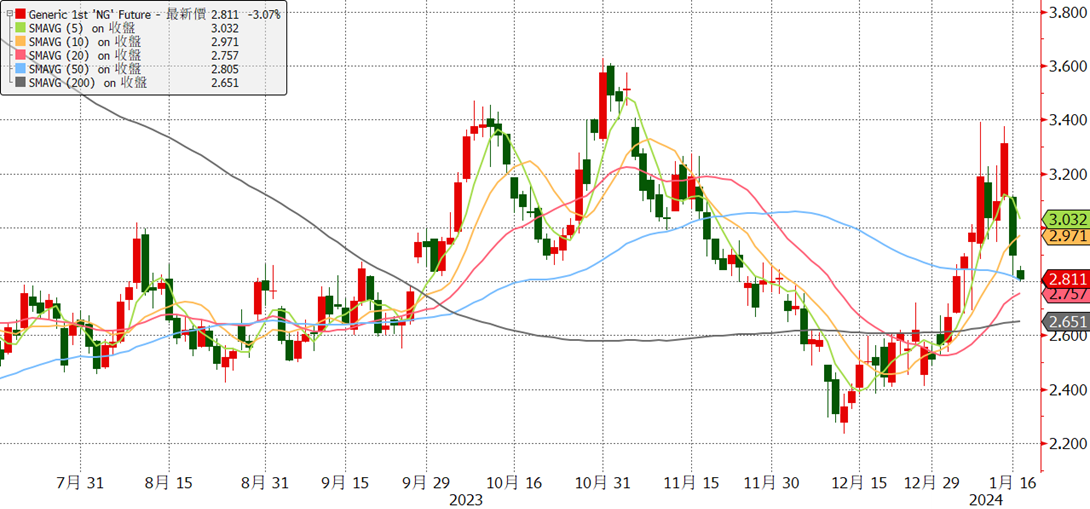Click the 12月 29 date label
The image size is (1090, 509).
point(934,482)
